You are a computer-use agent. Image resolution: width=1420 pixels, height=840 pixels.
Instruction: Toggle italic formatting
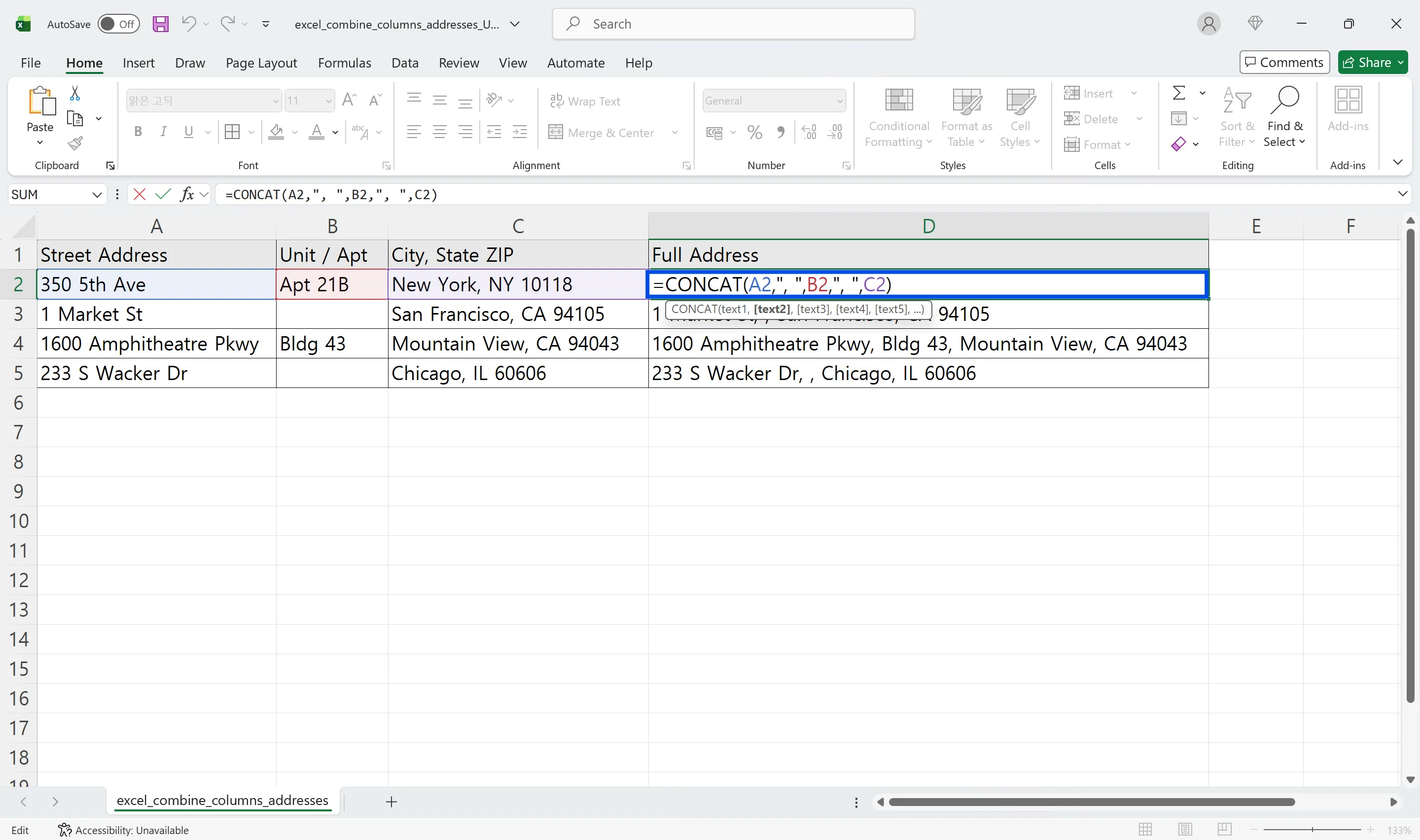[x=163, y=132]
